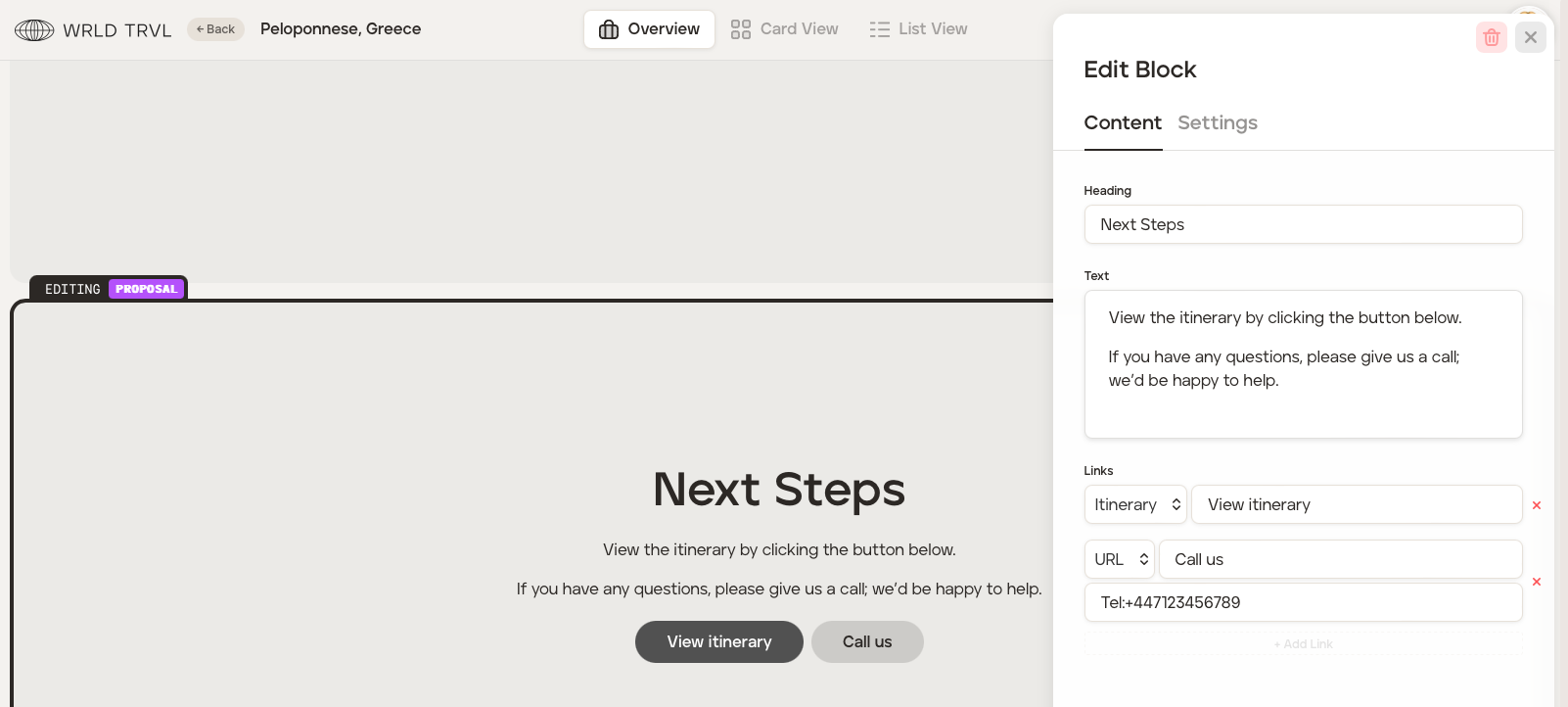Click the WRLD TRVL globe logo
Image resolution: width=1568 pixels, height=707 pixels.
point(34,30)
